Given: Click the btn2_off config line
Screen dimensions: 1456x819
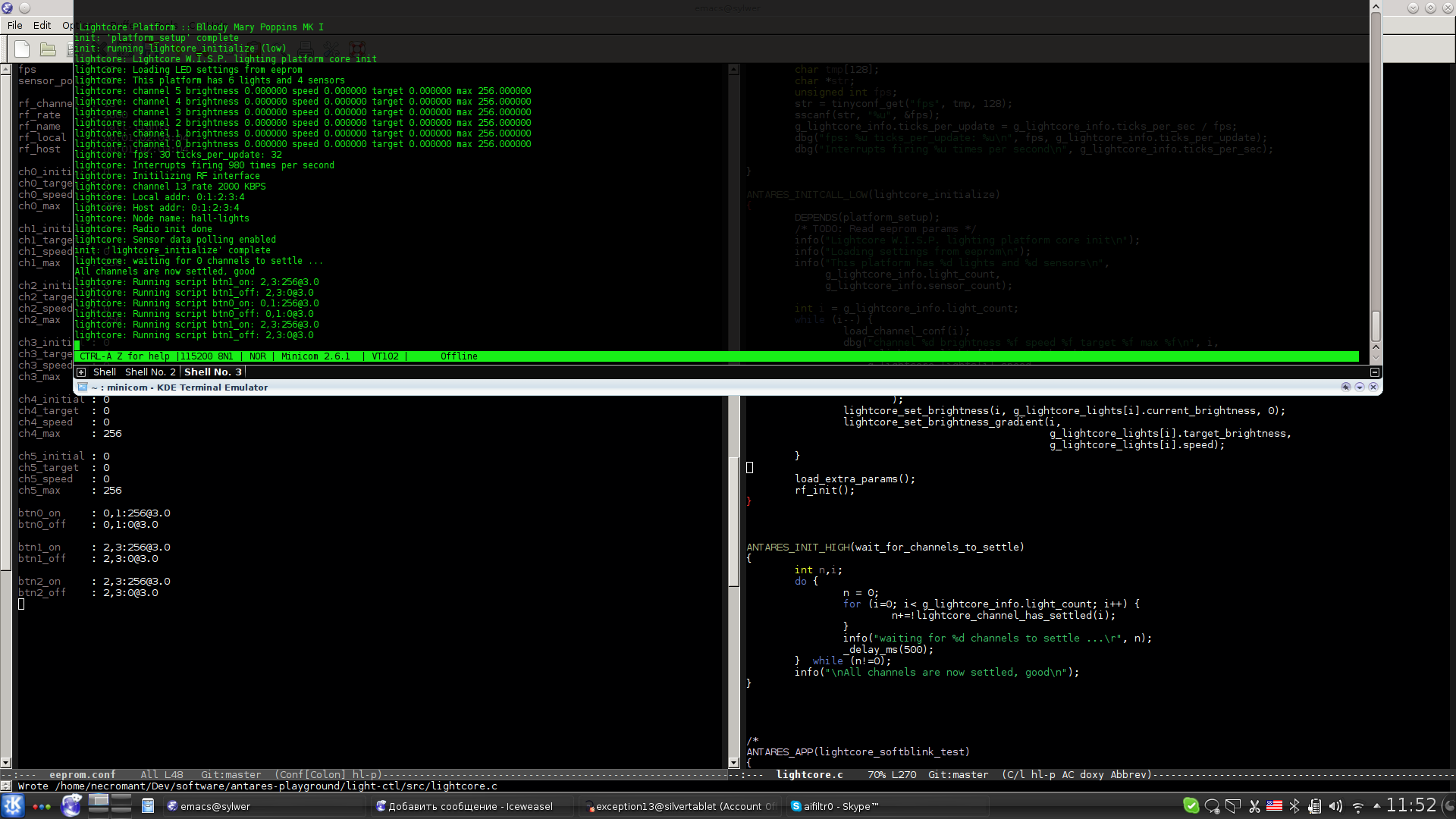Looking at the screenshot, I should (89, 593).
